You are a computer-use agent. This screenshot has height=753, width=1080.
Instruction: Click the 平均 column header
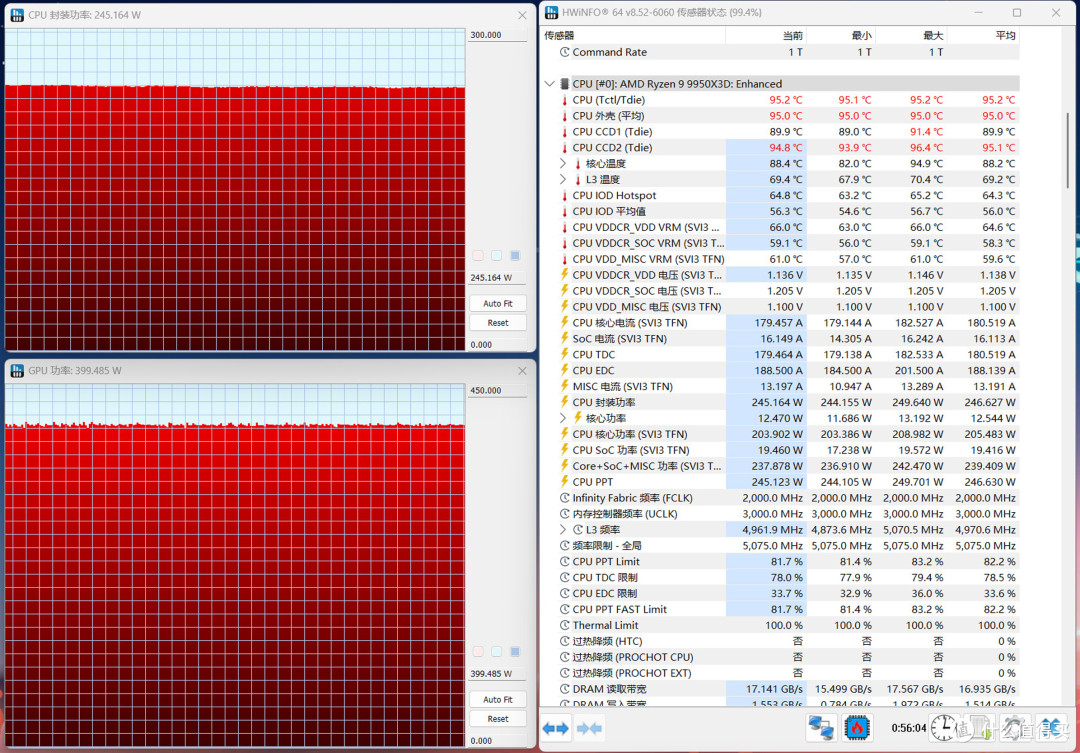[983, 35]
